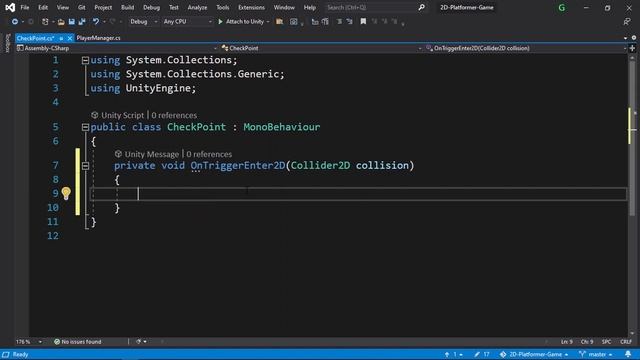Click the No issues found indicator
The image size is (640, 360).
(78, 342)
